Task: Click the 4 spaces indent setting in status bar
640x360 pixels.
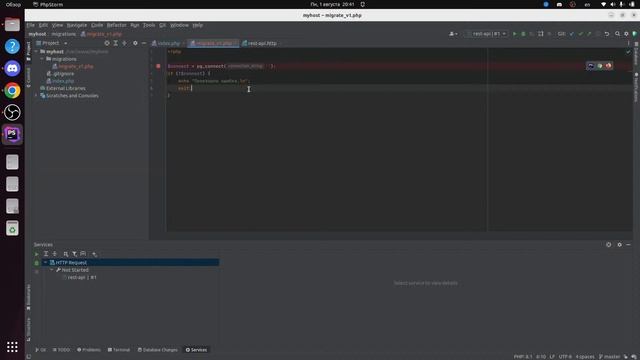Action: point(585,356)
